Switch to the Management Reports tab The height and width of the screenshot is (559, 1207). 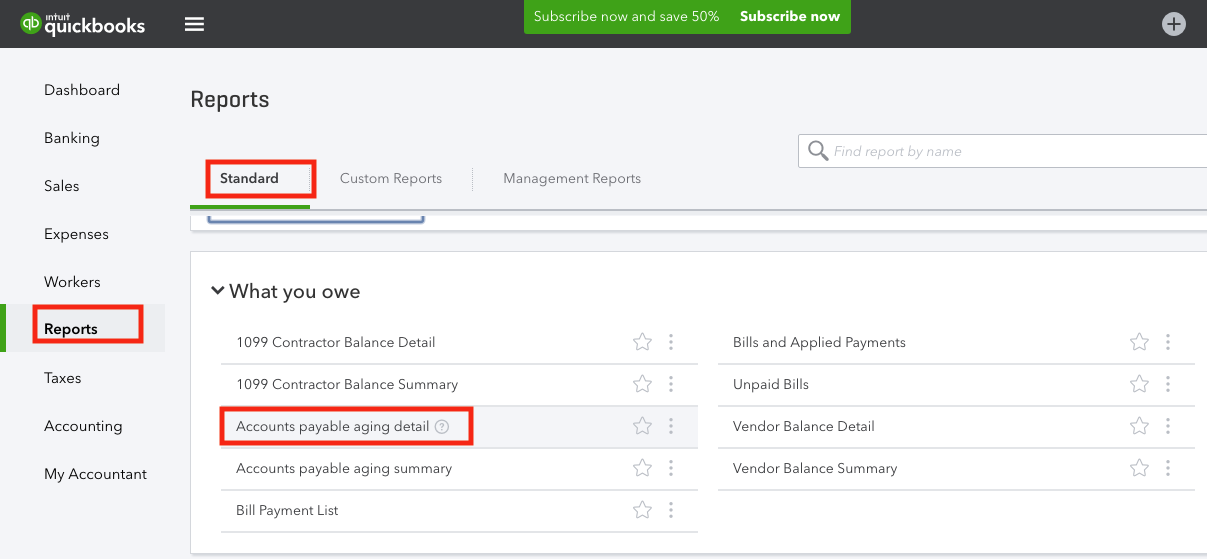572,178
